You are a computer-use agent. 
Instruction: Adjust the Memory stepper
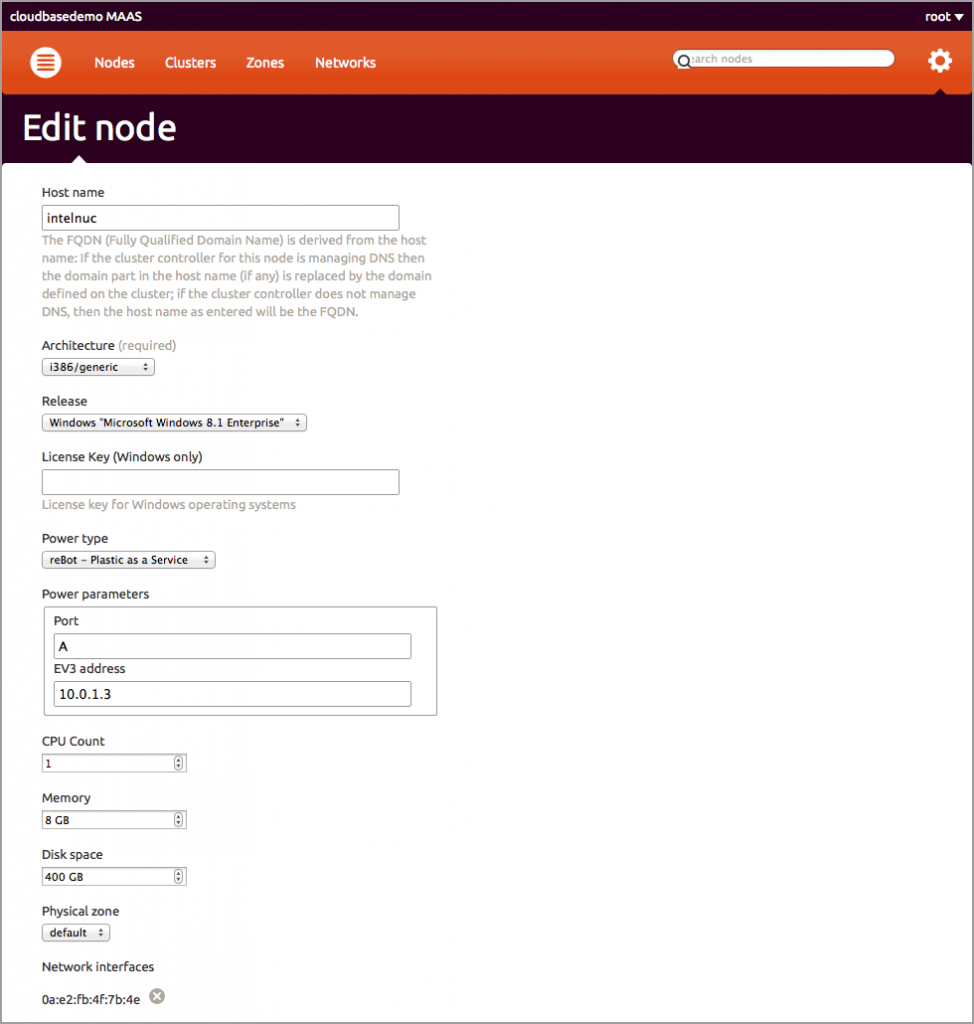[179, 820]
